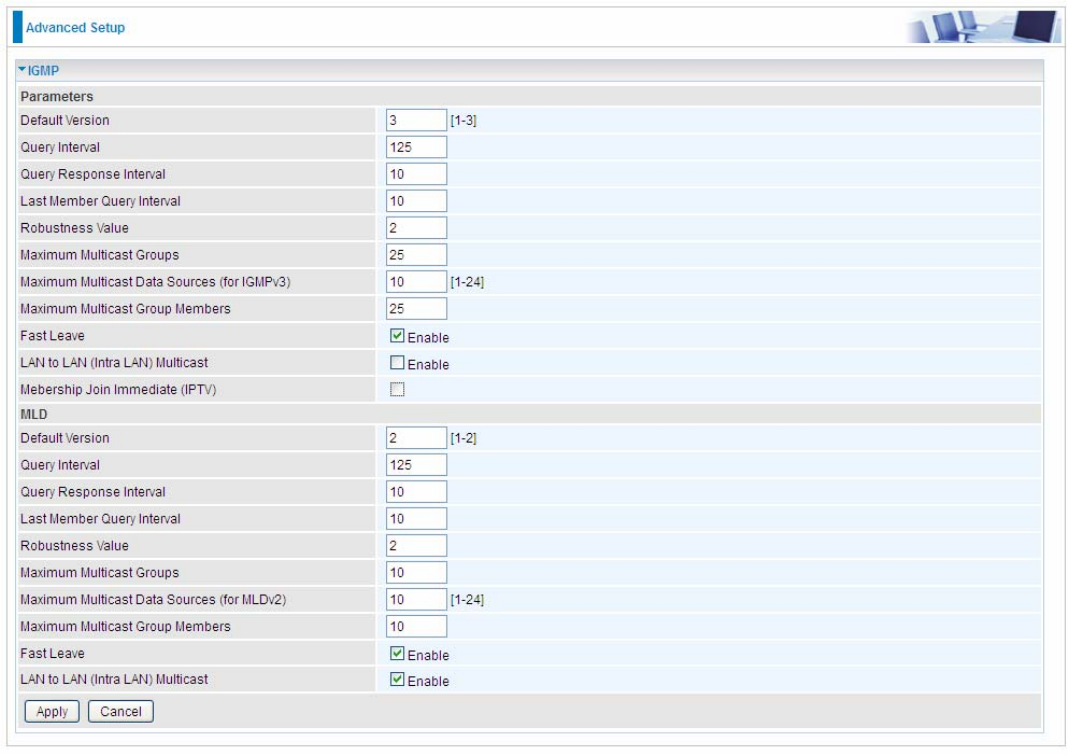
Task: Click the [1-2] range hint text
Action: point(463,438)
